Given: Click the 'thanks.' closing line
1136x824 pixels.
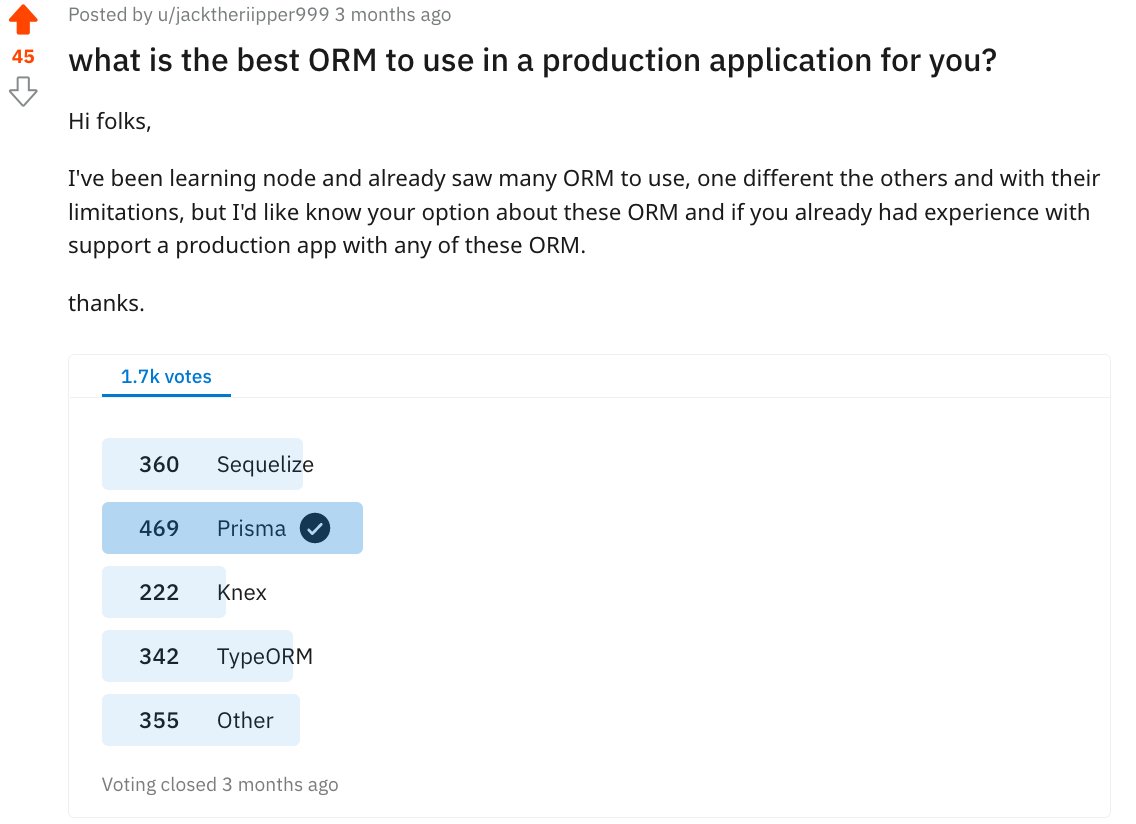Looking at the screenshot, I should [106, 303].
